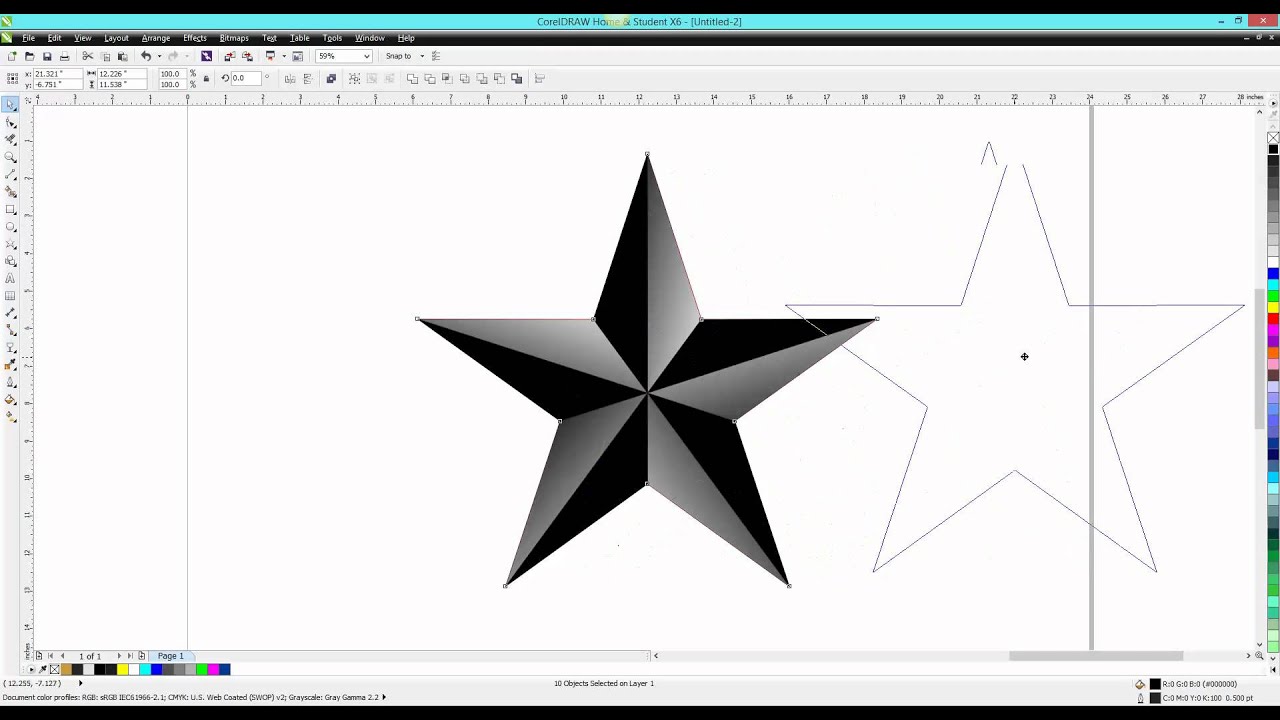Activate the Zoom tool

pyautogui.click(x=11, y=158)
